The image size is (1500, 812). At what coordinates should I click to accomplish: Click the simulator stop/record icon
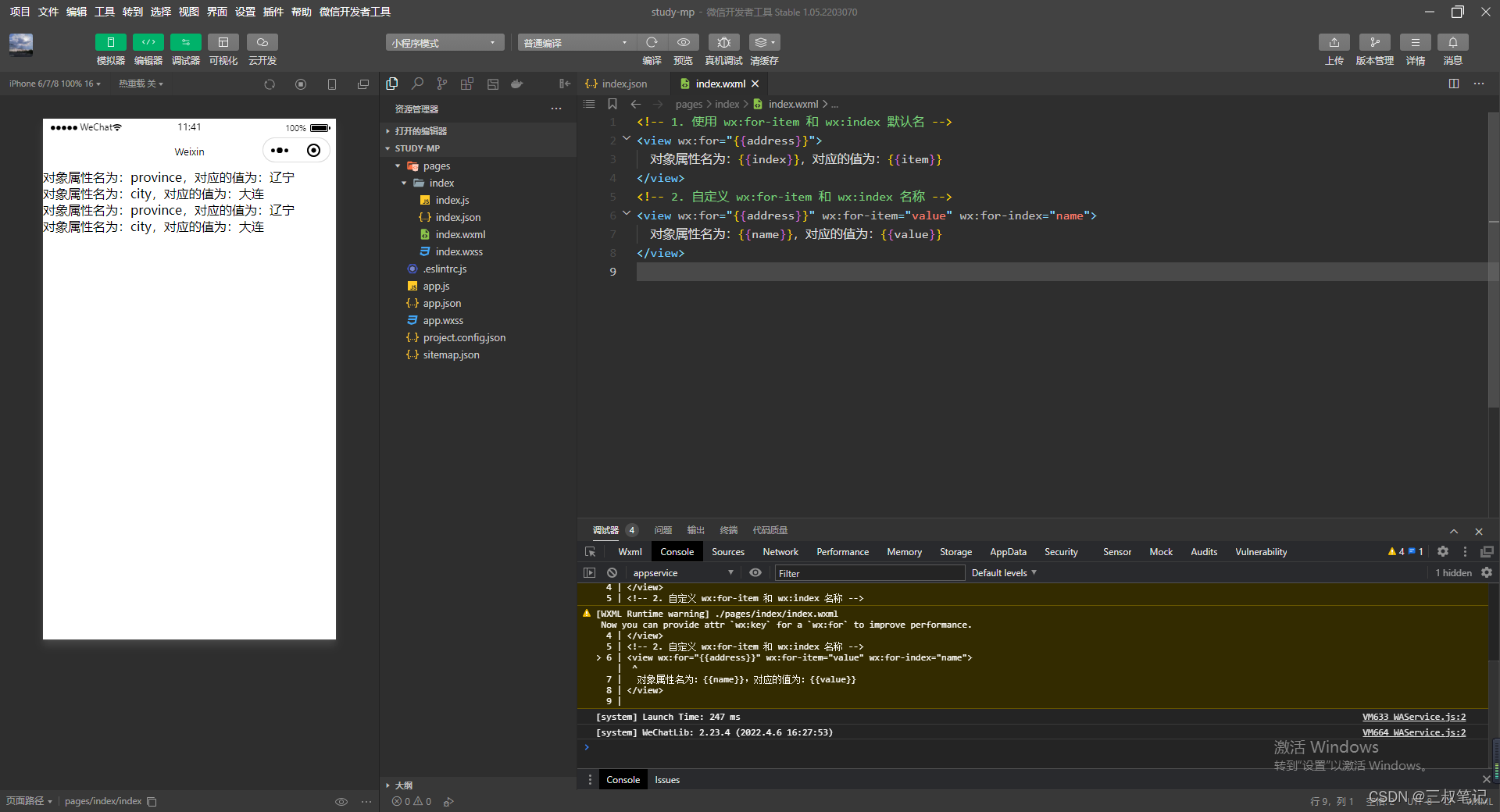[301, 84]
